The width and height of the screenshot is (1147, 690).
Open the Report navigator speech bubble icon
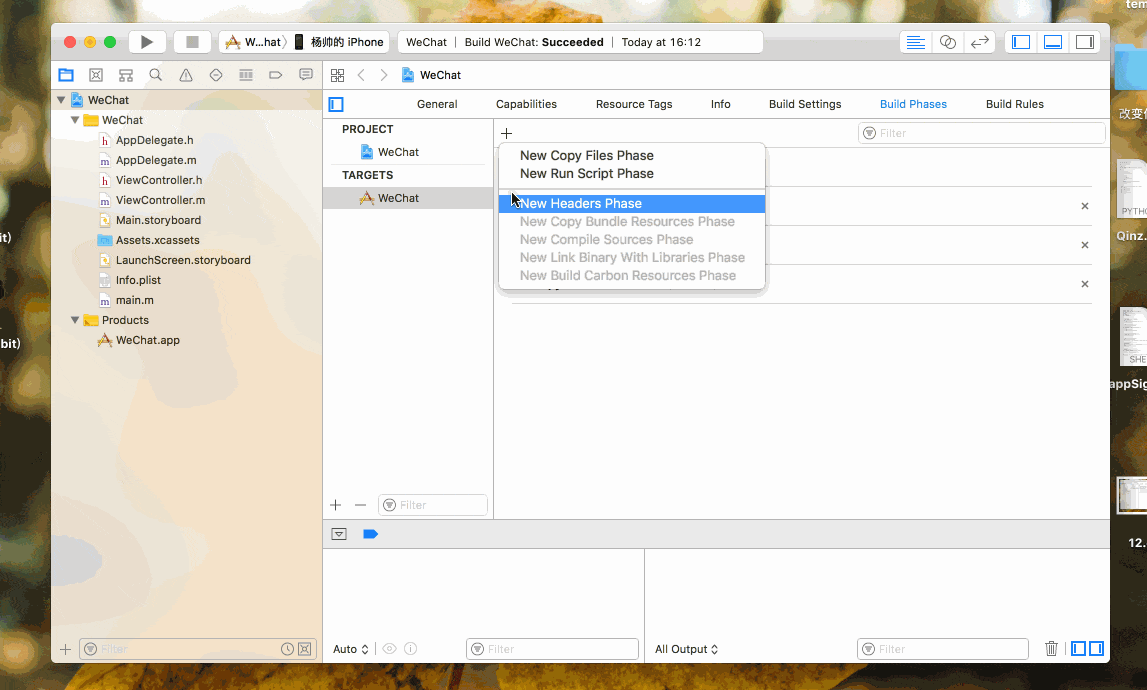(306, 75)
